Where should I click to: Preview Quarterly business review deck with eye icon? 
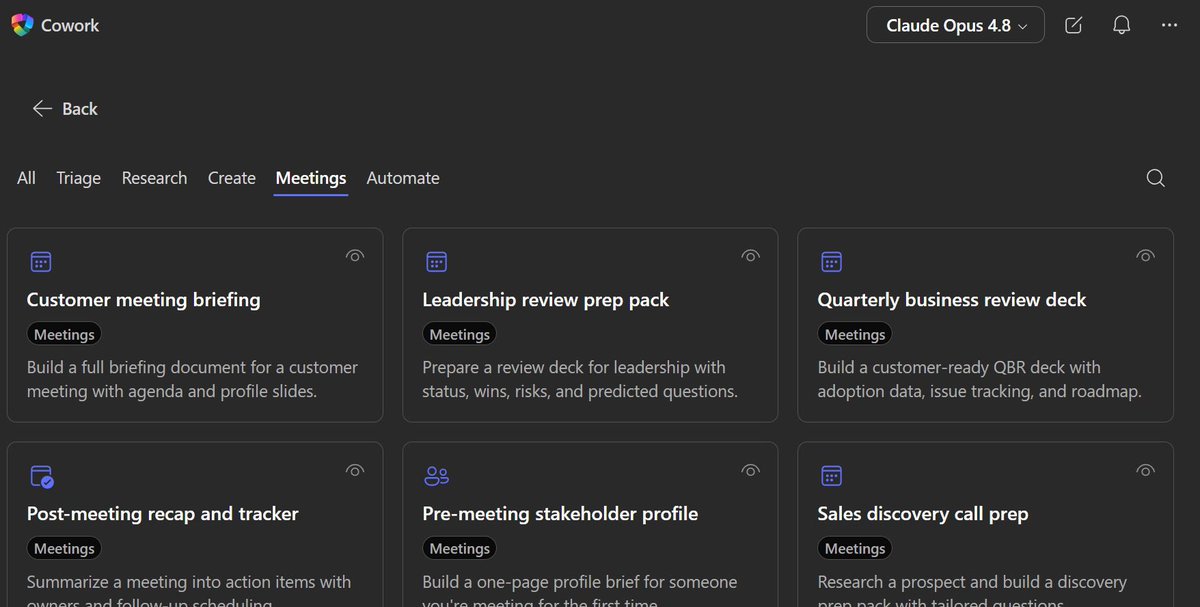pos(1146,256)
